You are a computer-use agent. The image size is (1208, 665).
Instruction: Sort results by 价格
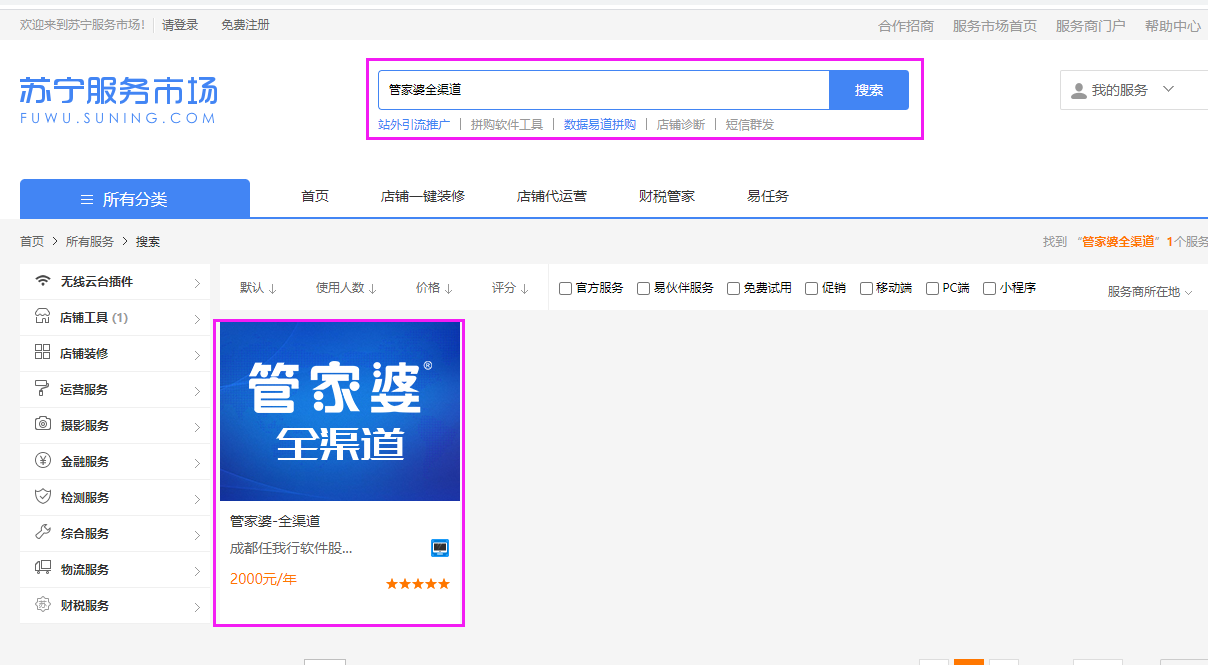434,288
